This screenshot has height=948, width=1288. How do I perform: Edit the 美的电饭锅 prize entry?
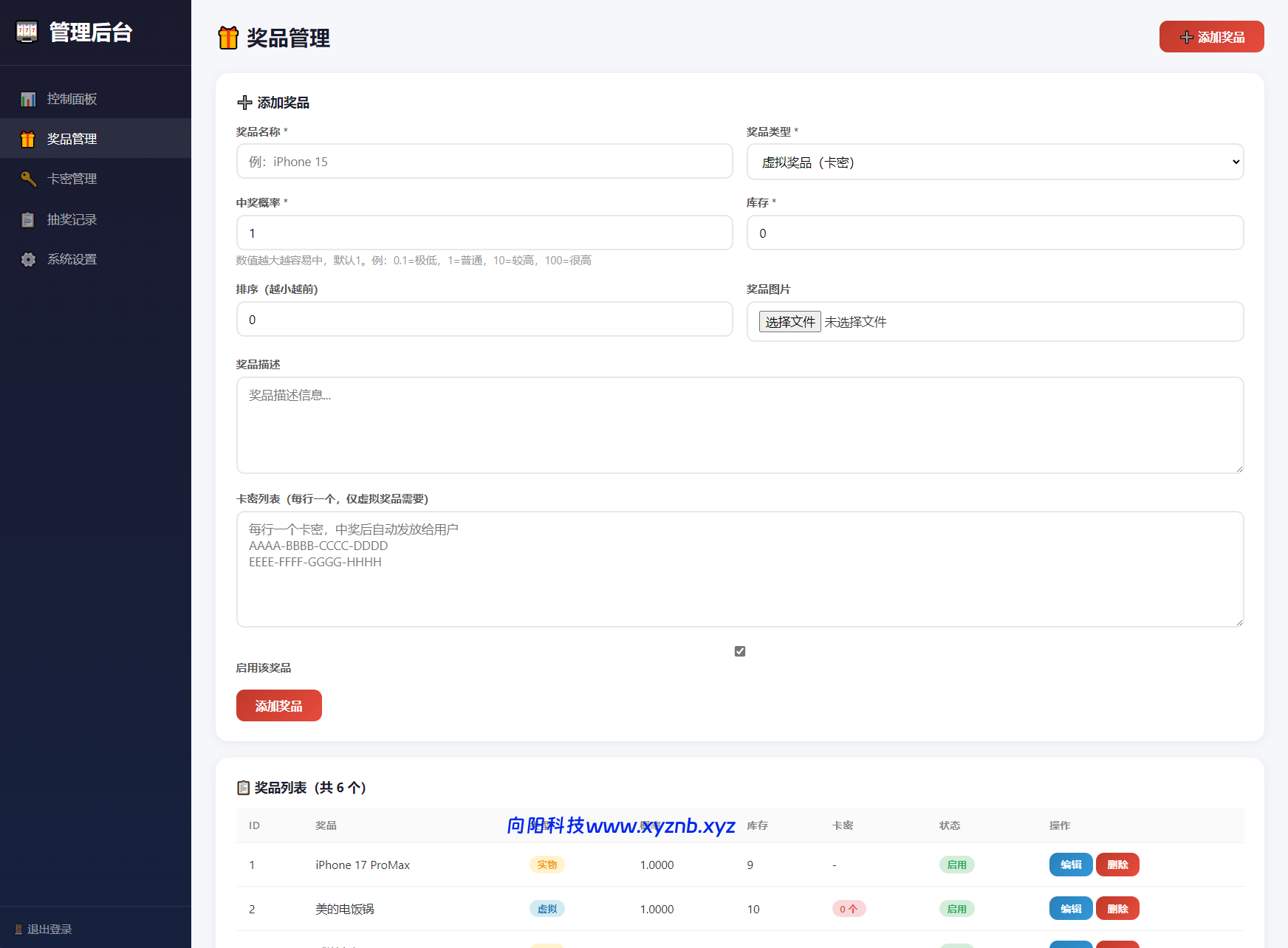pyautogui.click(x=1070, y=909)
